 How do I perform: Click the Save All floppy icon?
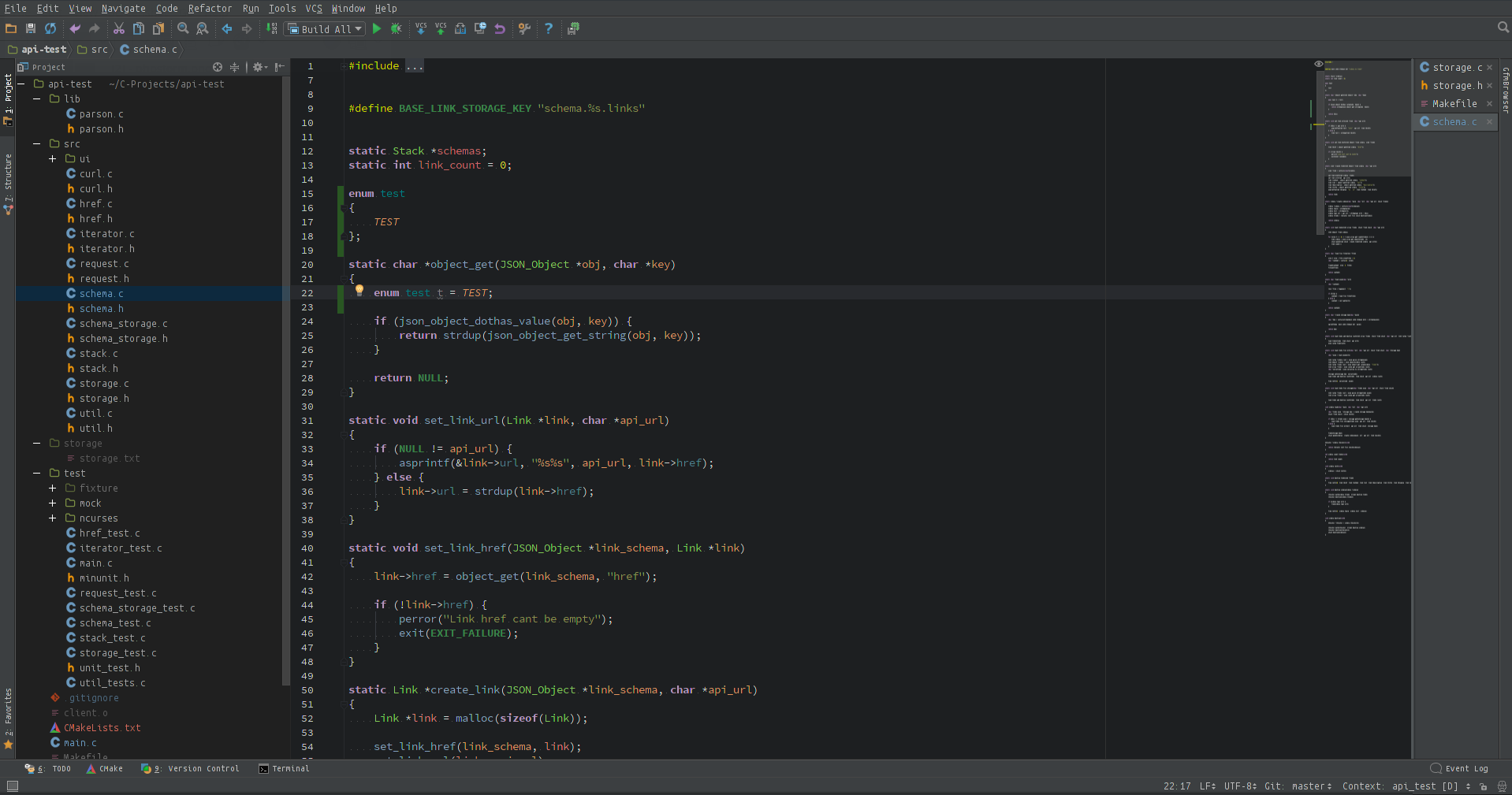click(x=31, y=28)
